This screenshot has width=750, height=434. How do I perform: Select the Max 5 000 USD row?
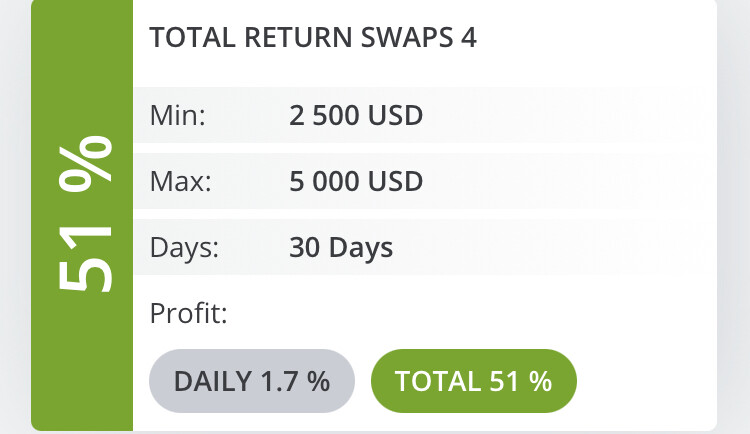[x=425, y=181]
